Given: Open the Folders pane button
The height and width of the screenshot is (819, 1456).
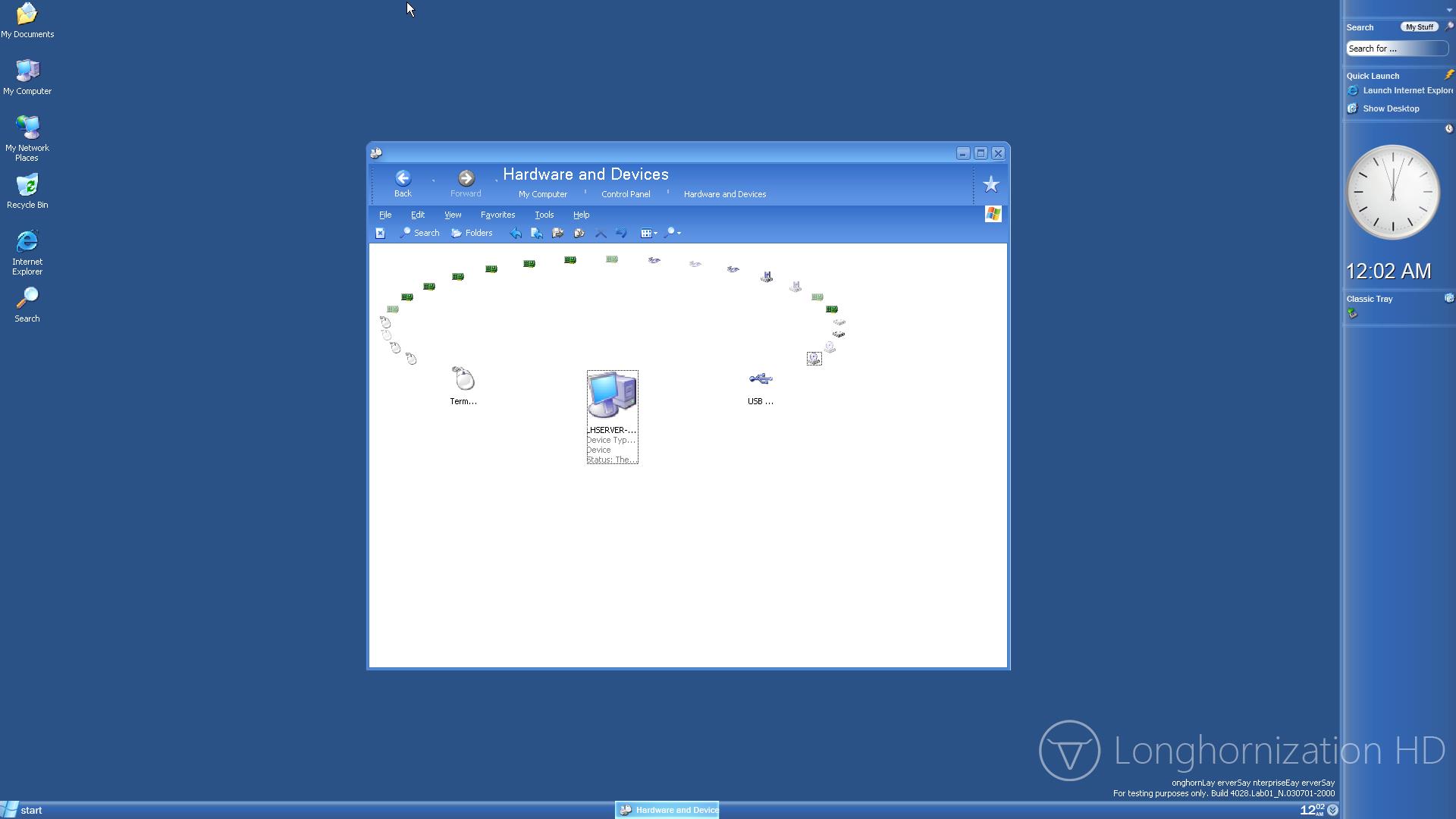Looking at the screenshot, I should click(472, 233).
